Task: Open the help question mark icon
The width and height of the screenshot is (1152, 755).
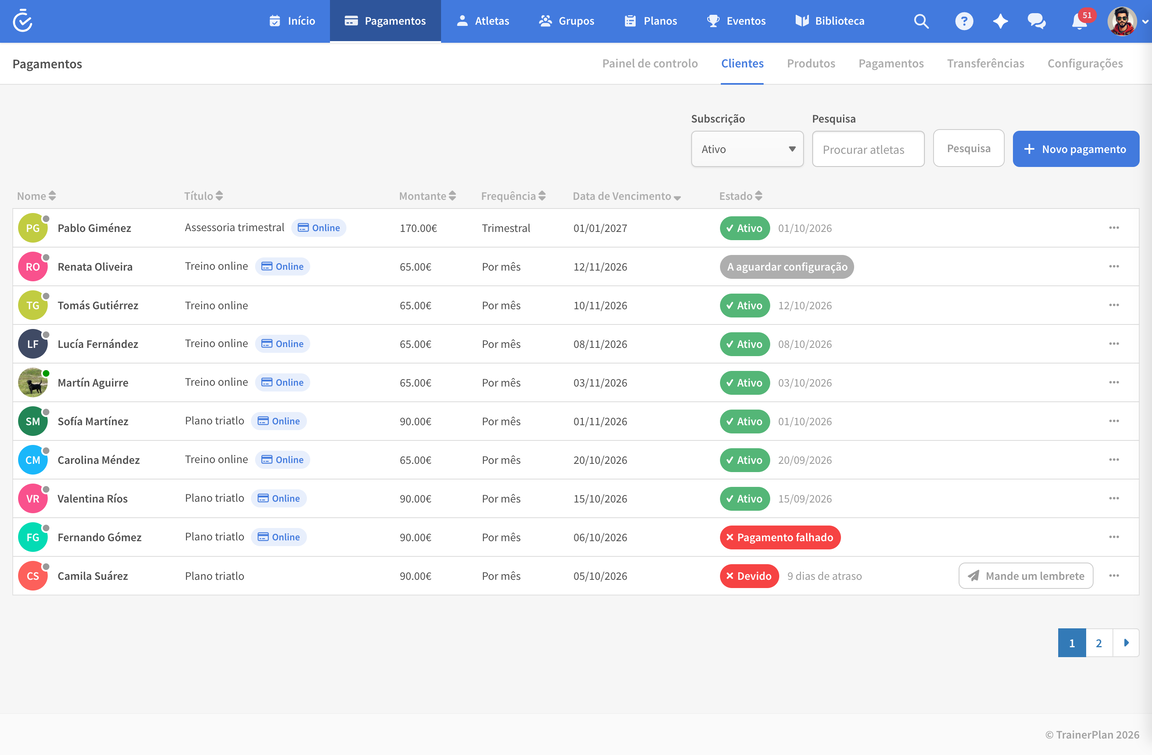Action: [x=964, y=21]
